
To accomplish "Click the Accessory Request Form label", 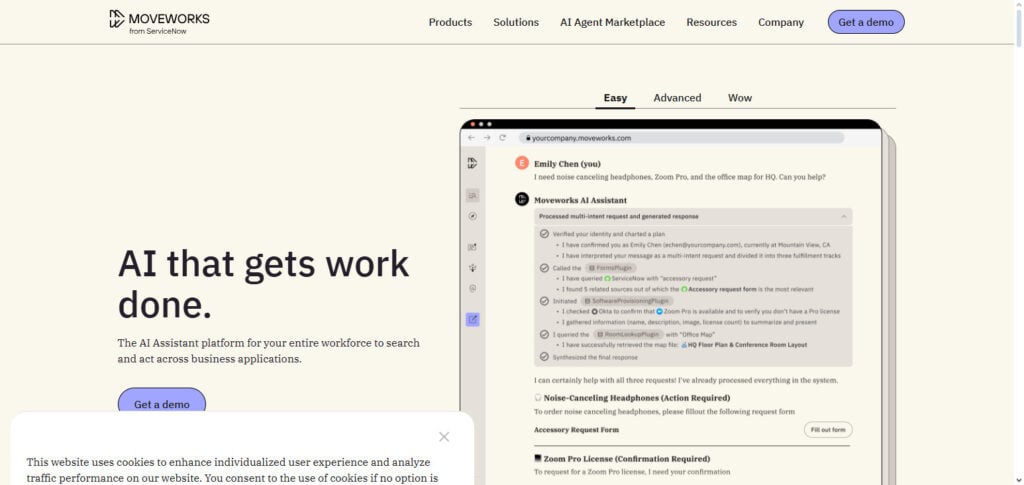I will point(576,430).
